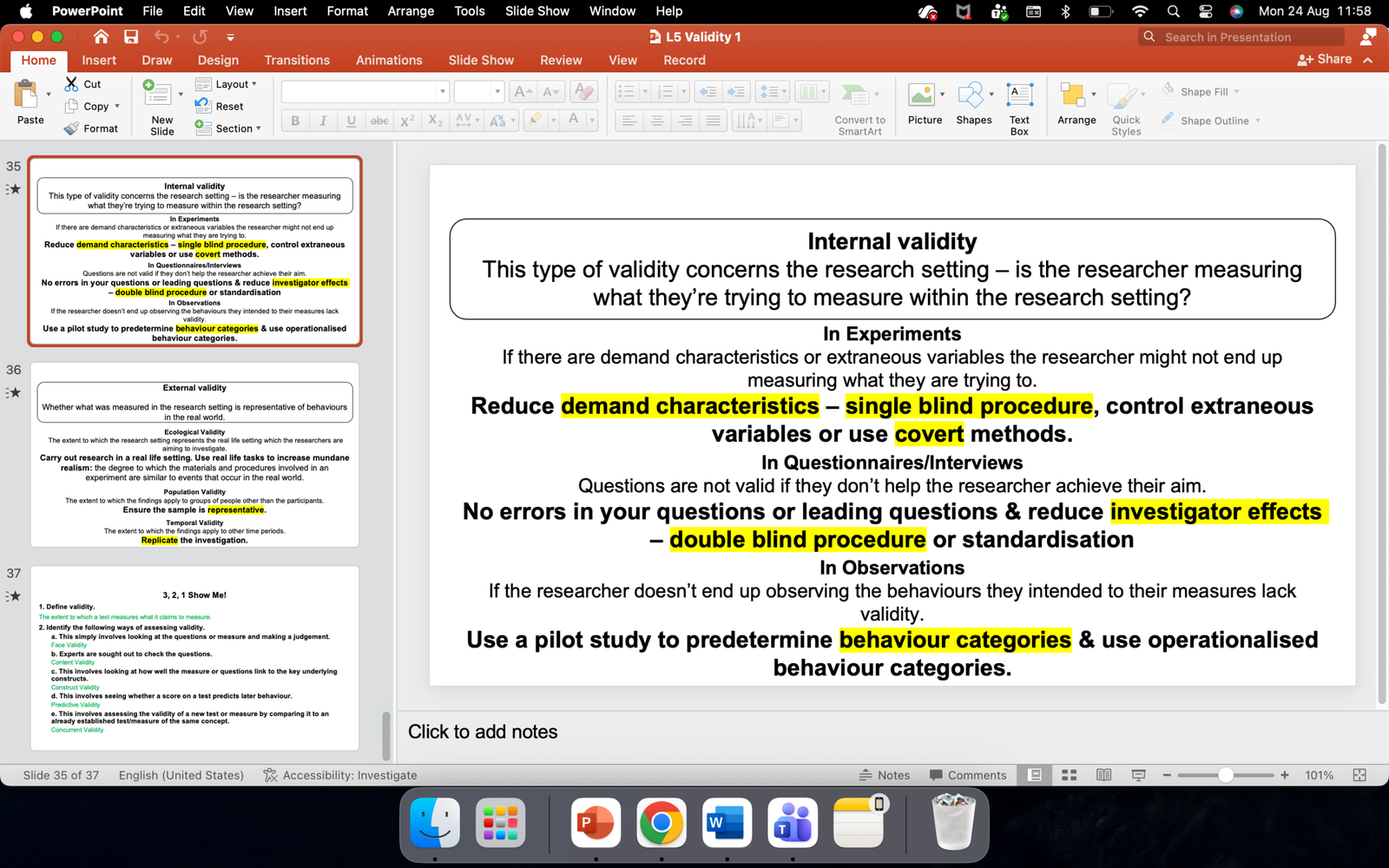This screenshot has height=868, width=1389.
Task: Open the font size combo box
Action: [478, 92]
